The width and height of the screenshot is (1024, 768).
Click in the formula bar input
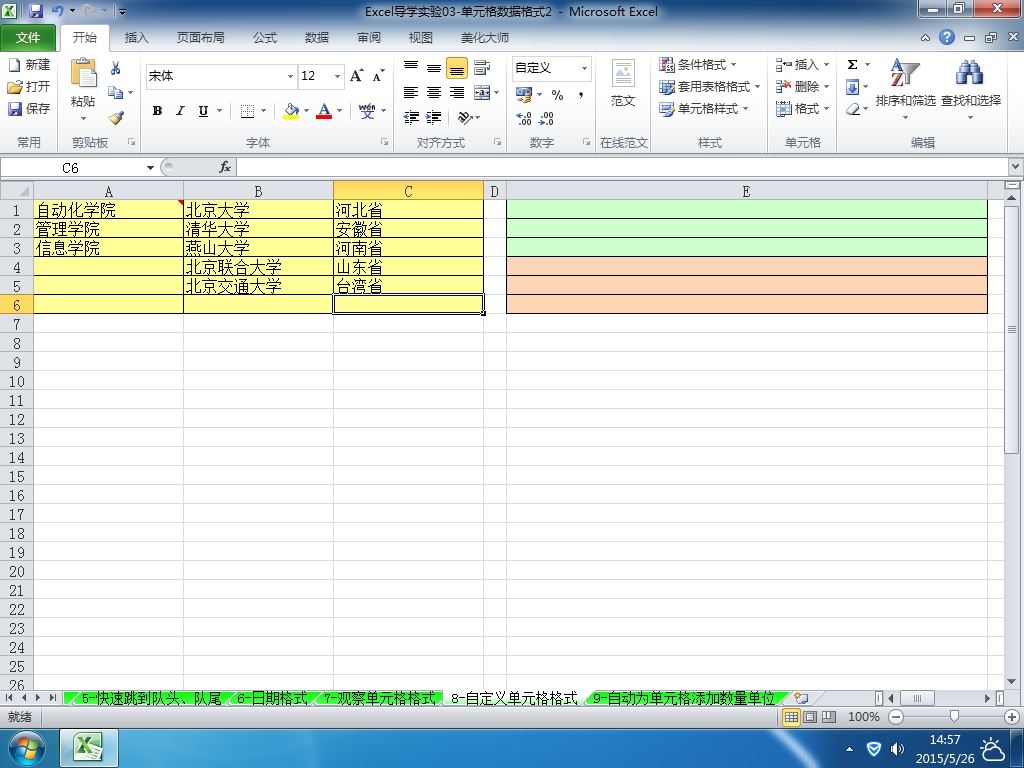tap(622, 168)
